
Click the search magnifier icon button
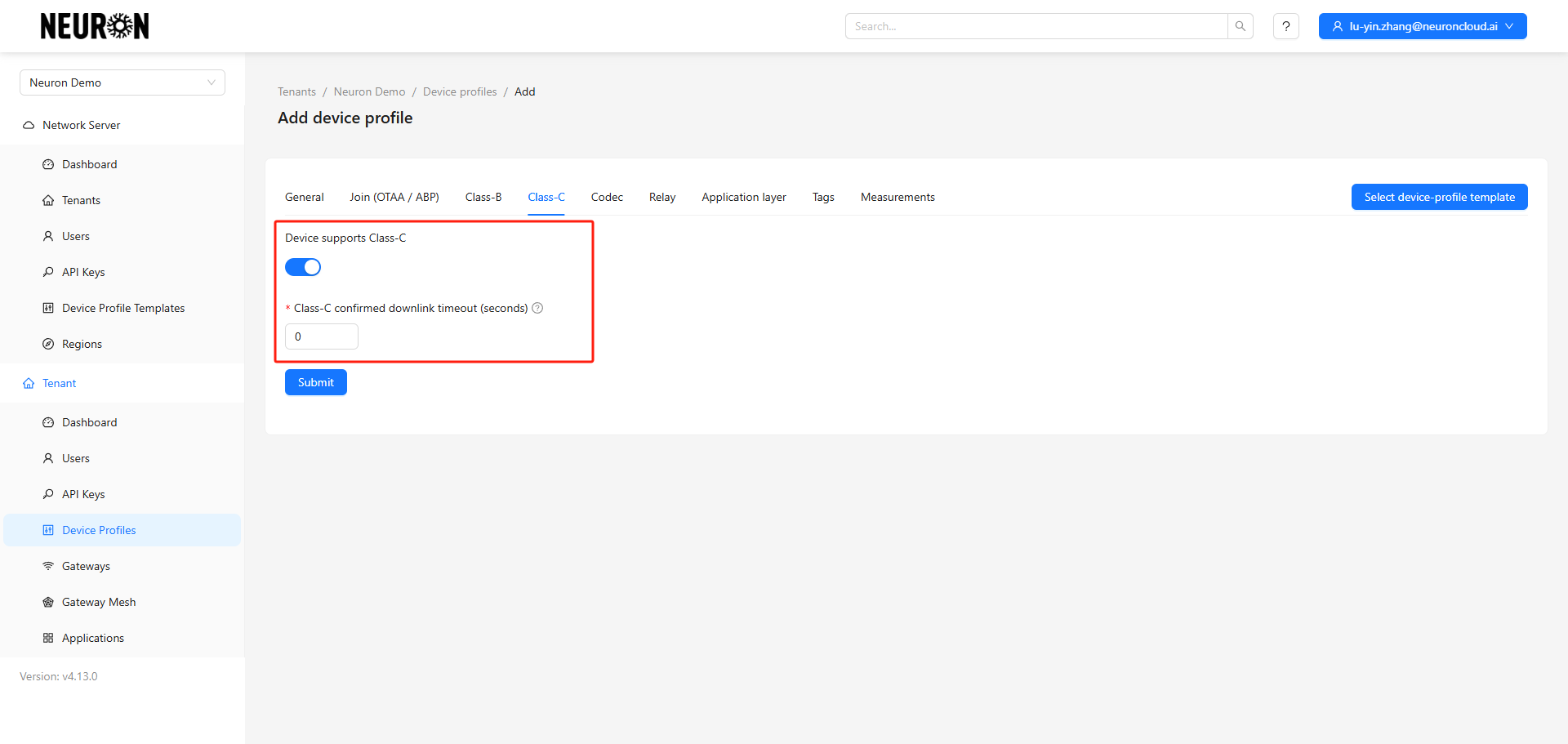click(1240, 26)
